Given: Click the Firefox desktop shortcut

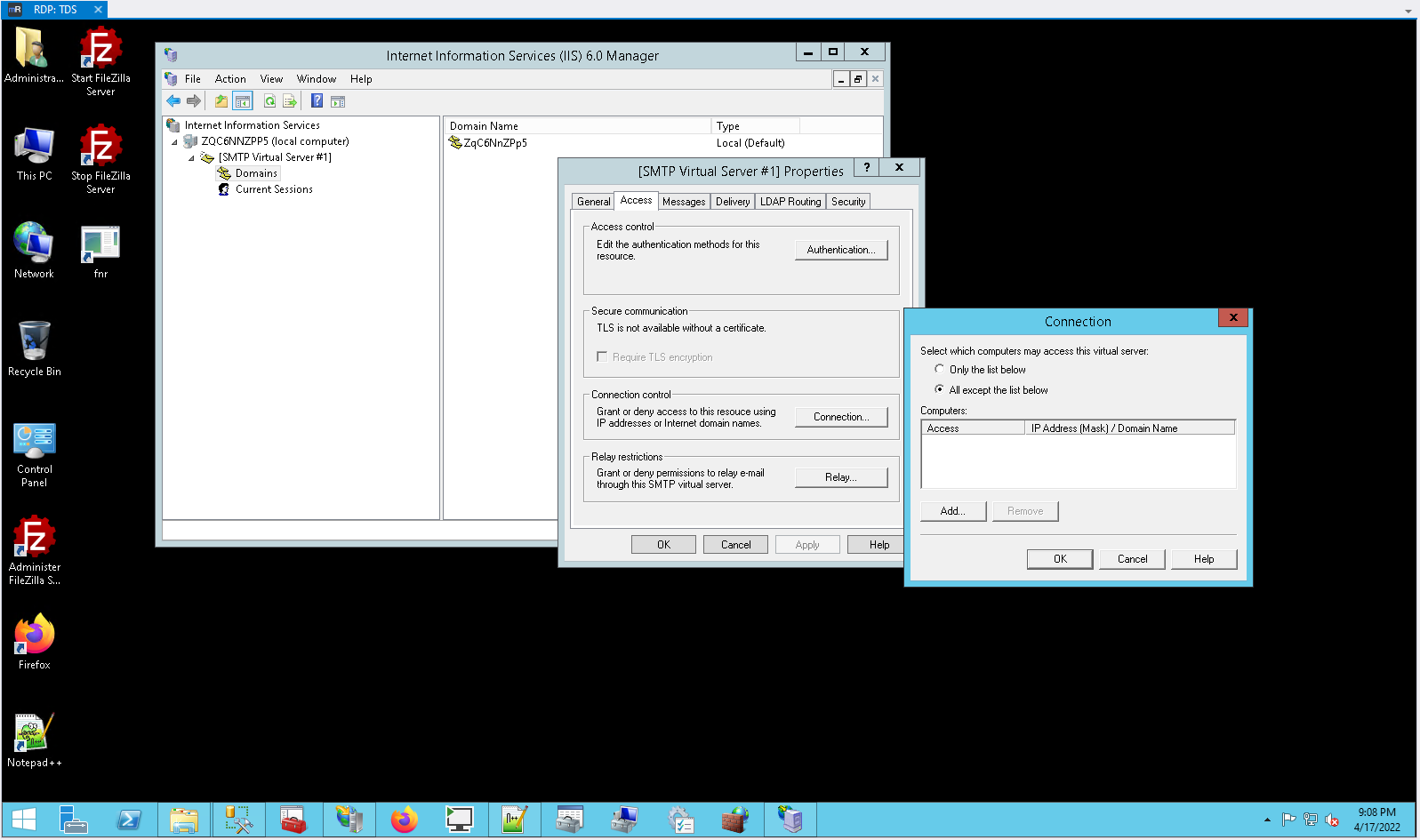Looking at the screenshot, I should pos(35,642).
